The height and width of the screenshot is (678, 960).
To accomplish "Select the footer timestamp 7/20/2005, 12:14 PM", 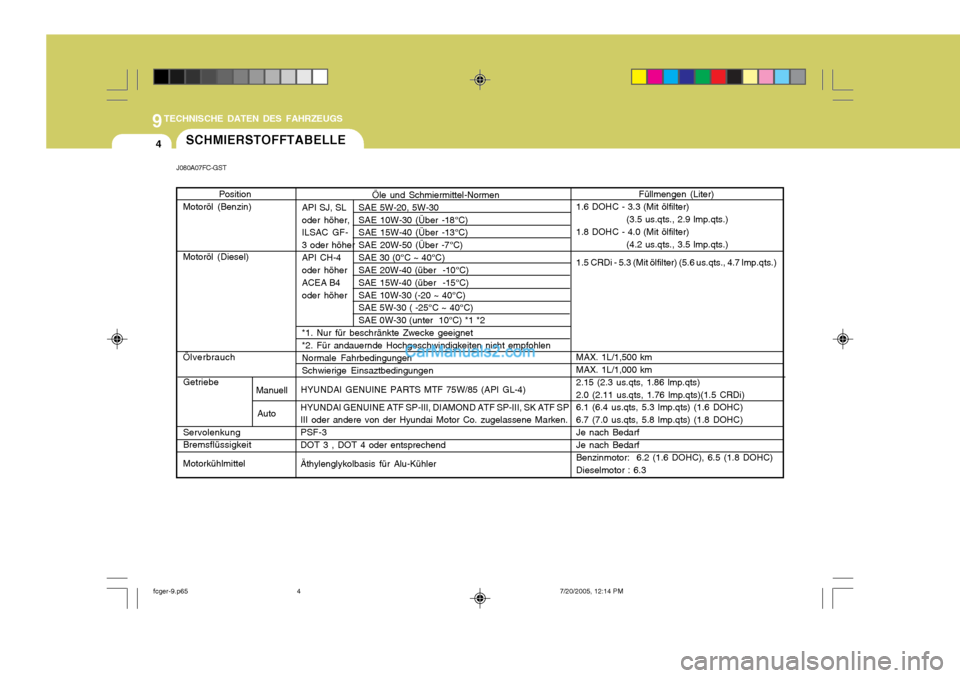I will tap(591, 592).
